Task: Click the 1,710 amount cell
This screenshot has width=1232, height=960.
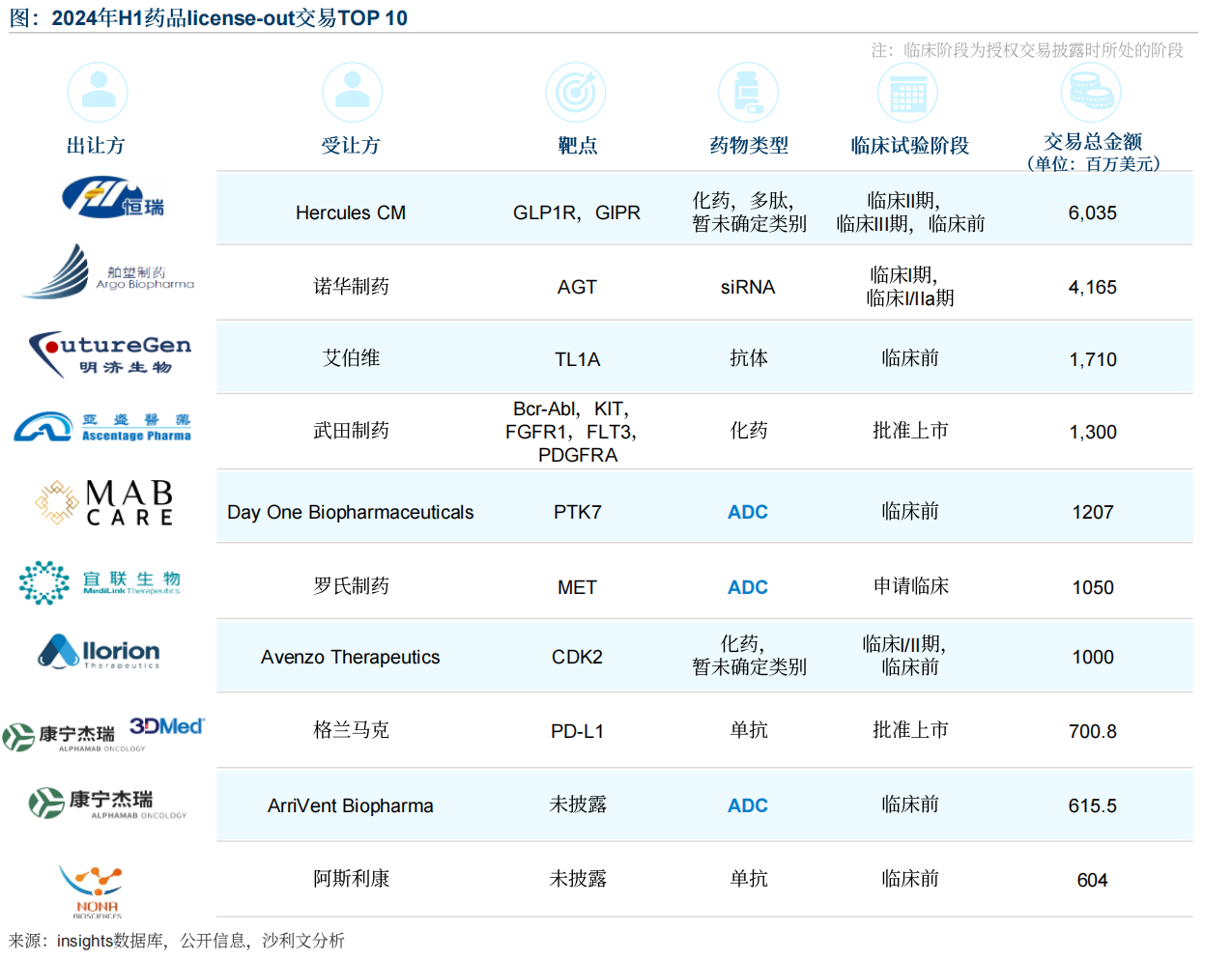Action: 1093,359
